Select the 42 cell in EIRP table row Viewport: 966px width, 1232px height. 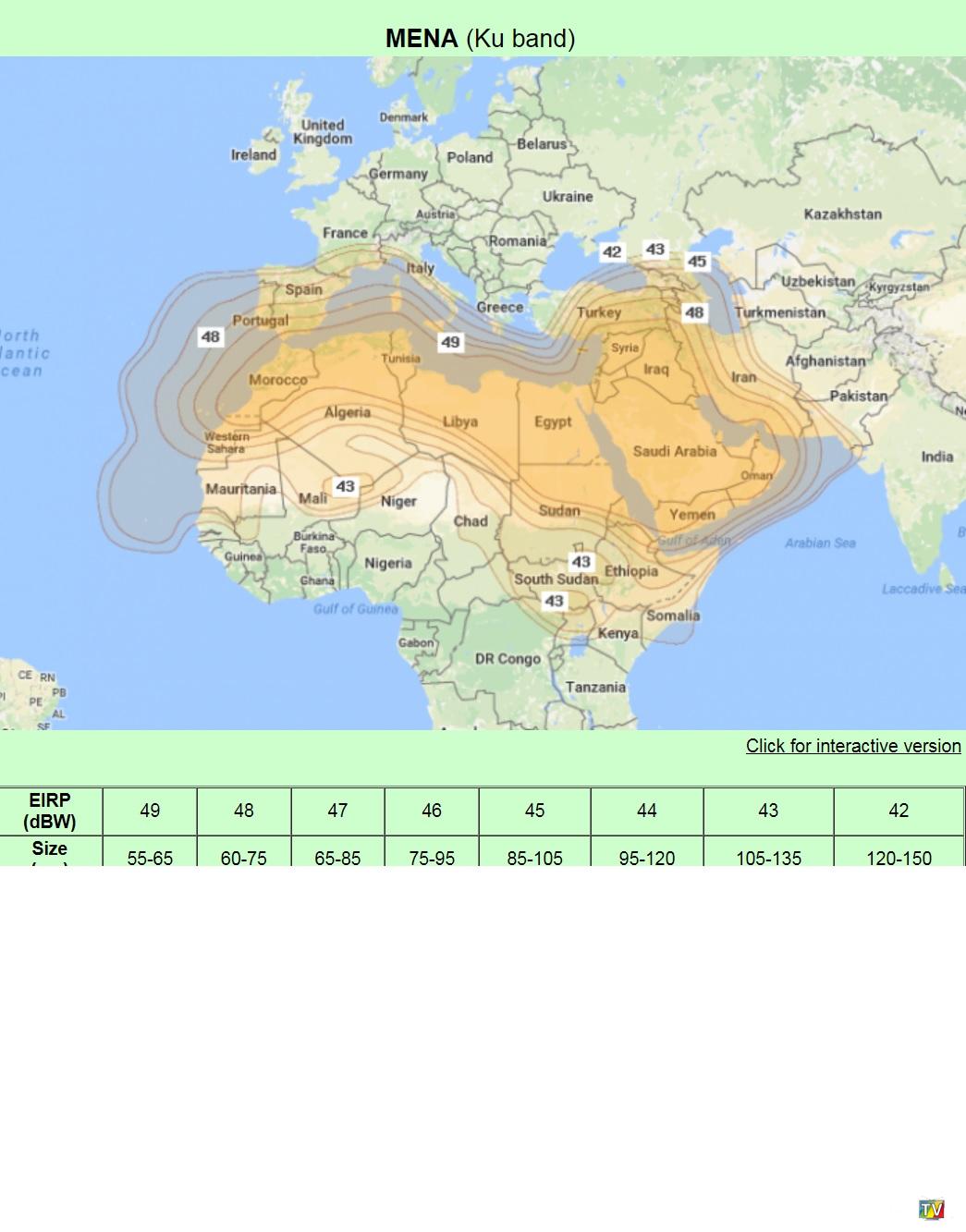[899, 811]
